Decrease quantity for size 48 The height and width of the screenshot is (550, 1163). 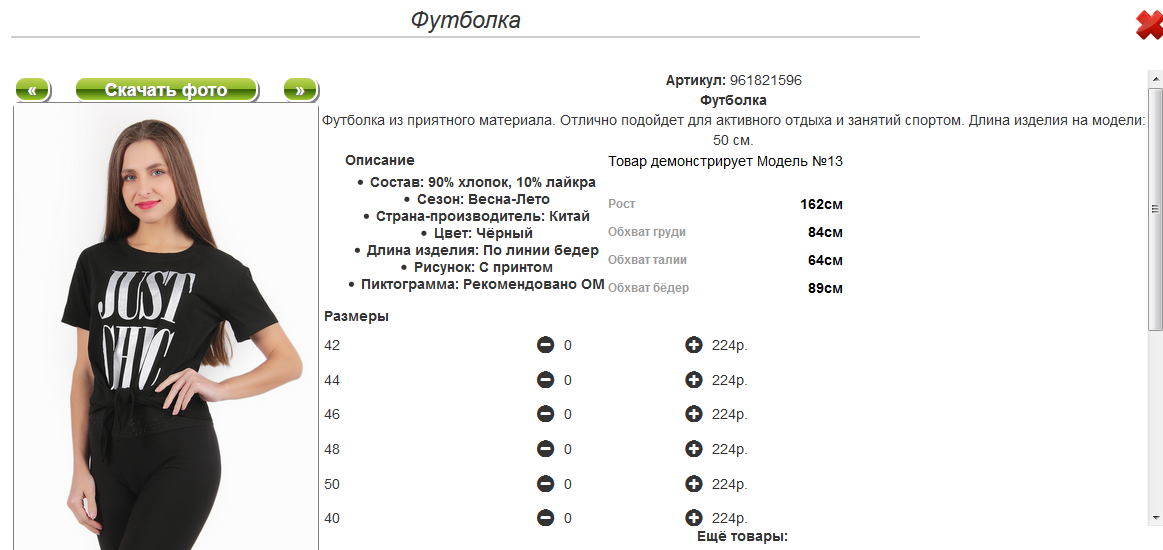click(x=545, y=448)
